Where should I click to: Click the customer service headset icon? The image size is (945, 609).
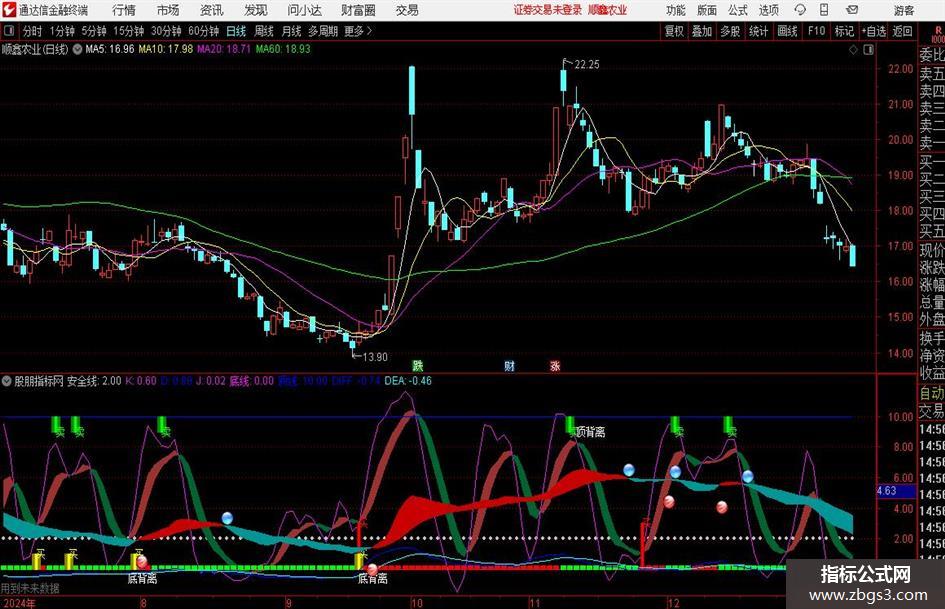pos(800,10)
